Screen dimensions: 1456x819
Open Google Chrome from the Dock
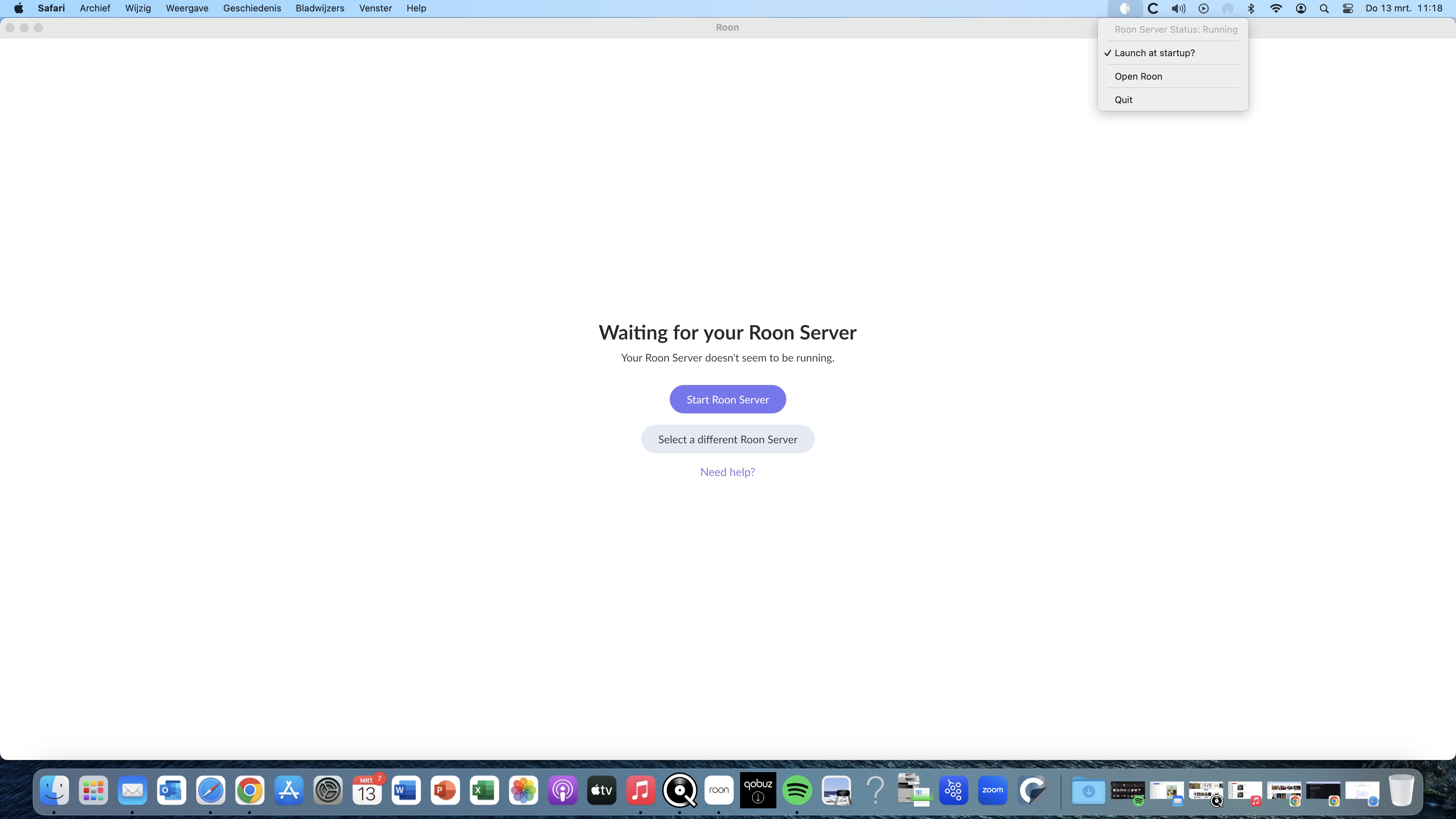(249, 789)
